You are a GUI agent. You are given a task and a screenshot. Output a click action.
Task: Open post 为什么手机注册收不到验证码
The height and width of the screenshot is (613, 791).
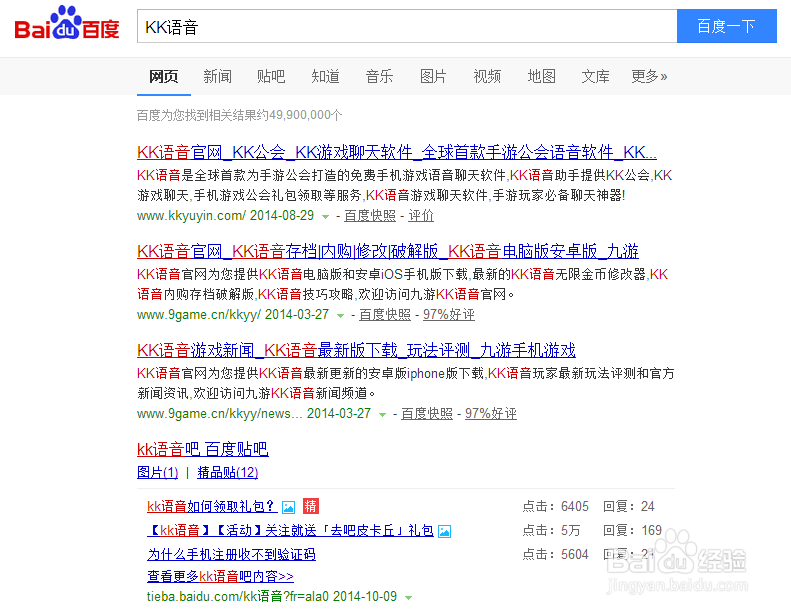[x=231, y=554]
